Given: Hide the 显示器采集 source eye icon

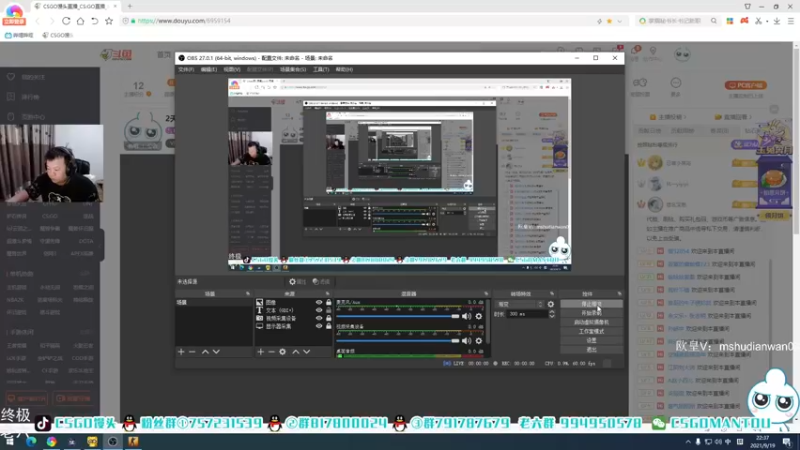Looking at the screenshot, I should coord(319,326).
